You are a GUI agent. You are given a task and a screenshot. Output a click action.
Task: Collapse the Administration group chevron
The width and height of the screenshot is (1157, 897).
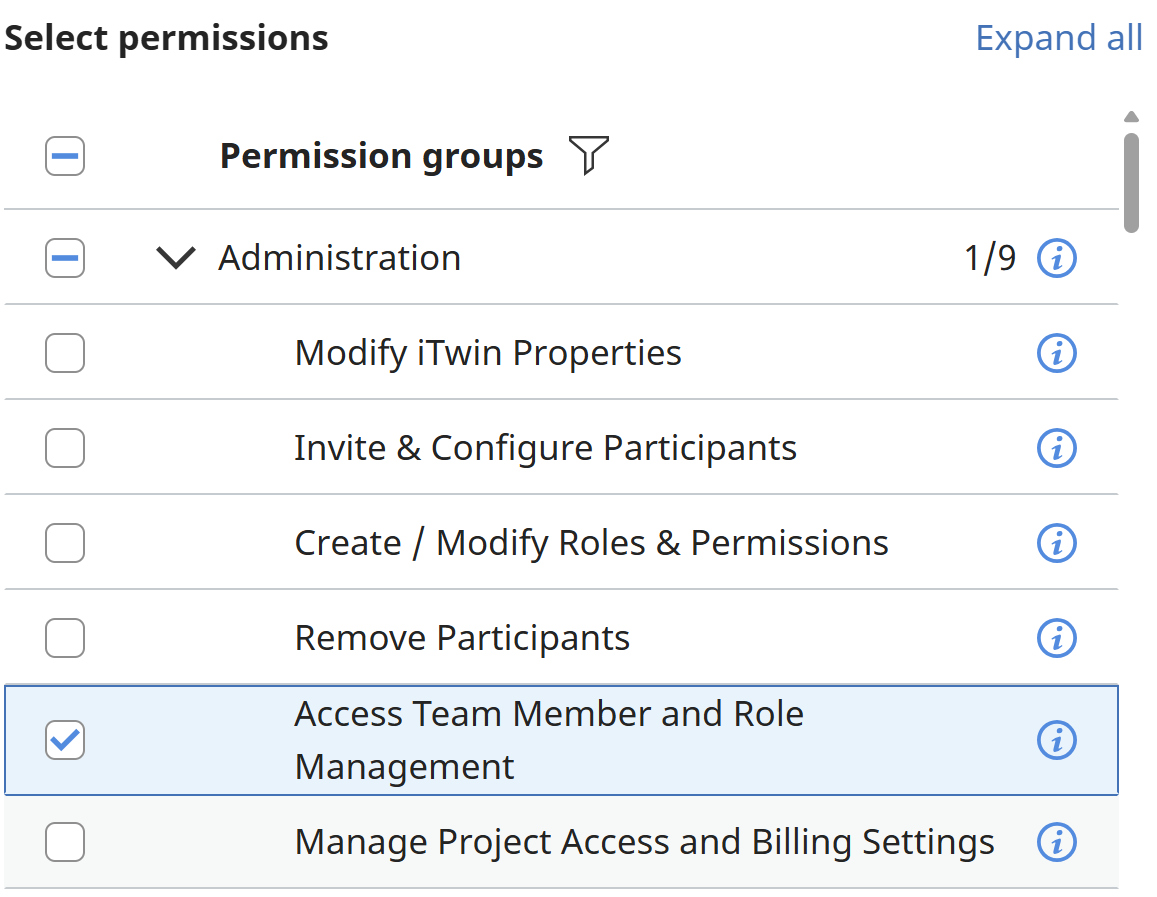point(176,259)
